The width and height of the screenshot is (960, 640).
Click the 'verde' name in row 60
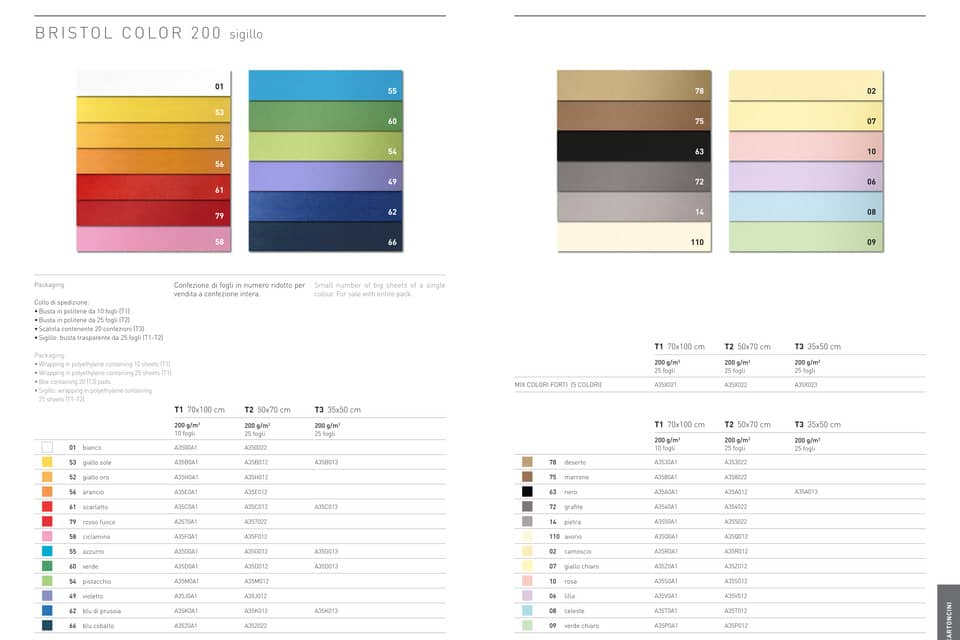tap(90, 567)
